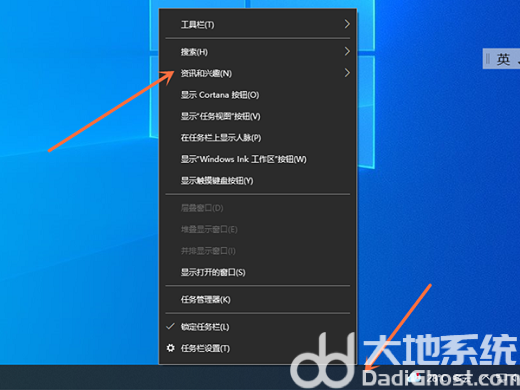Open 任务管理器(K) from the menu

click(x=257, y=300)
